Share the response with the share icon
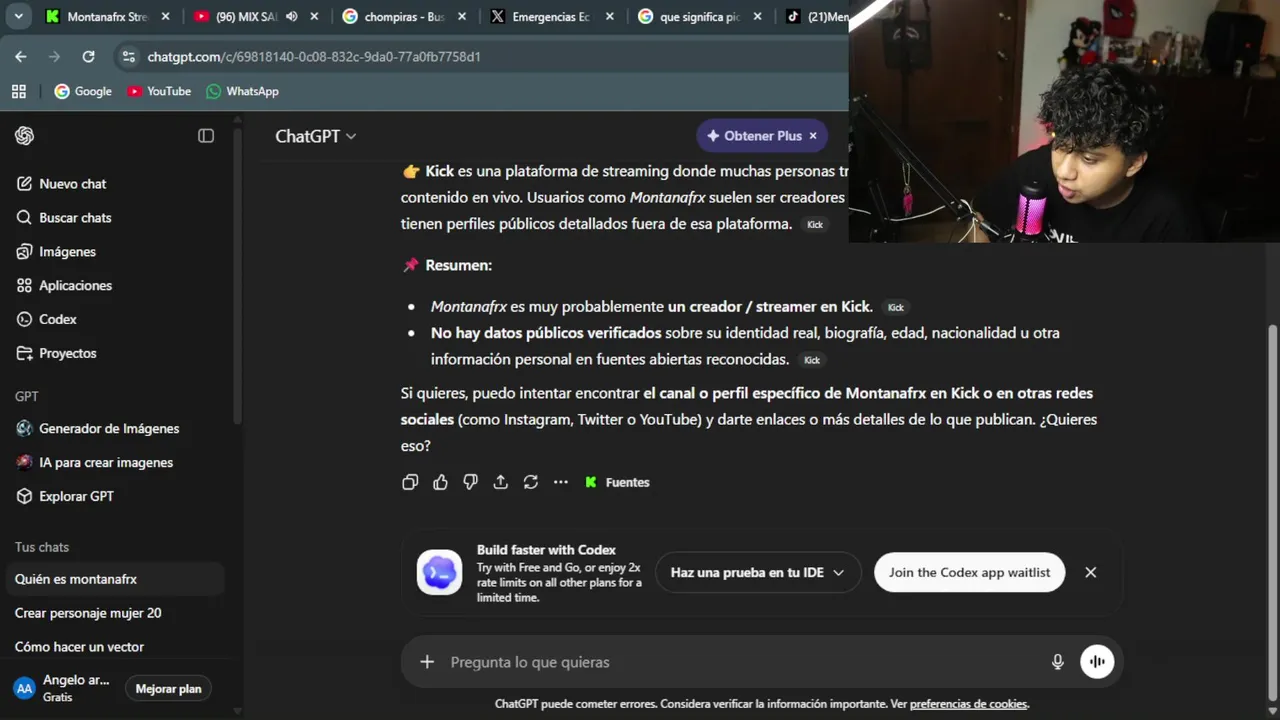This screenshot has height=720, width=1280. coord(500,483)
